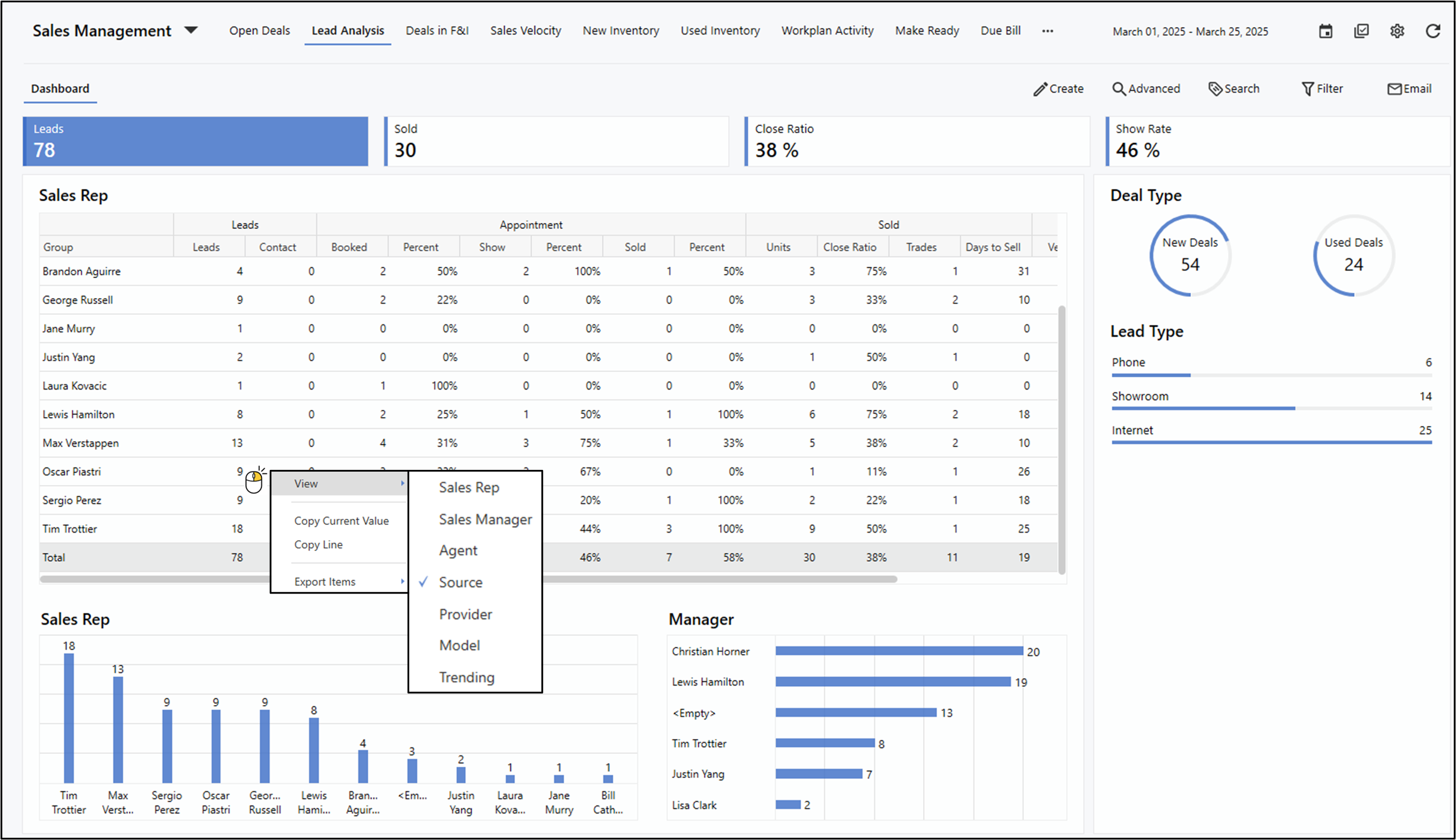This screenshot has height=840, width=1456.
Task: Switch to the Used Inventory tab
Action: click(720, 31)
